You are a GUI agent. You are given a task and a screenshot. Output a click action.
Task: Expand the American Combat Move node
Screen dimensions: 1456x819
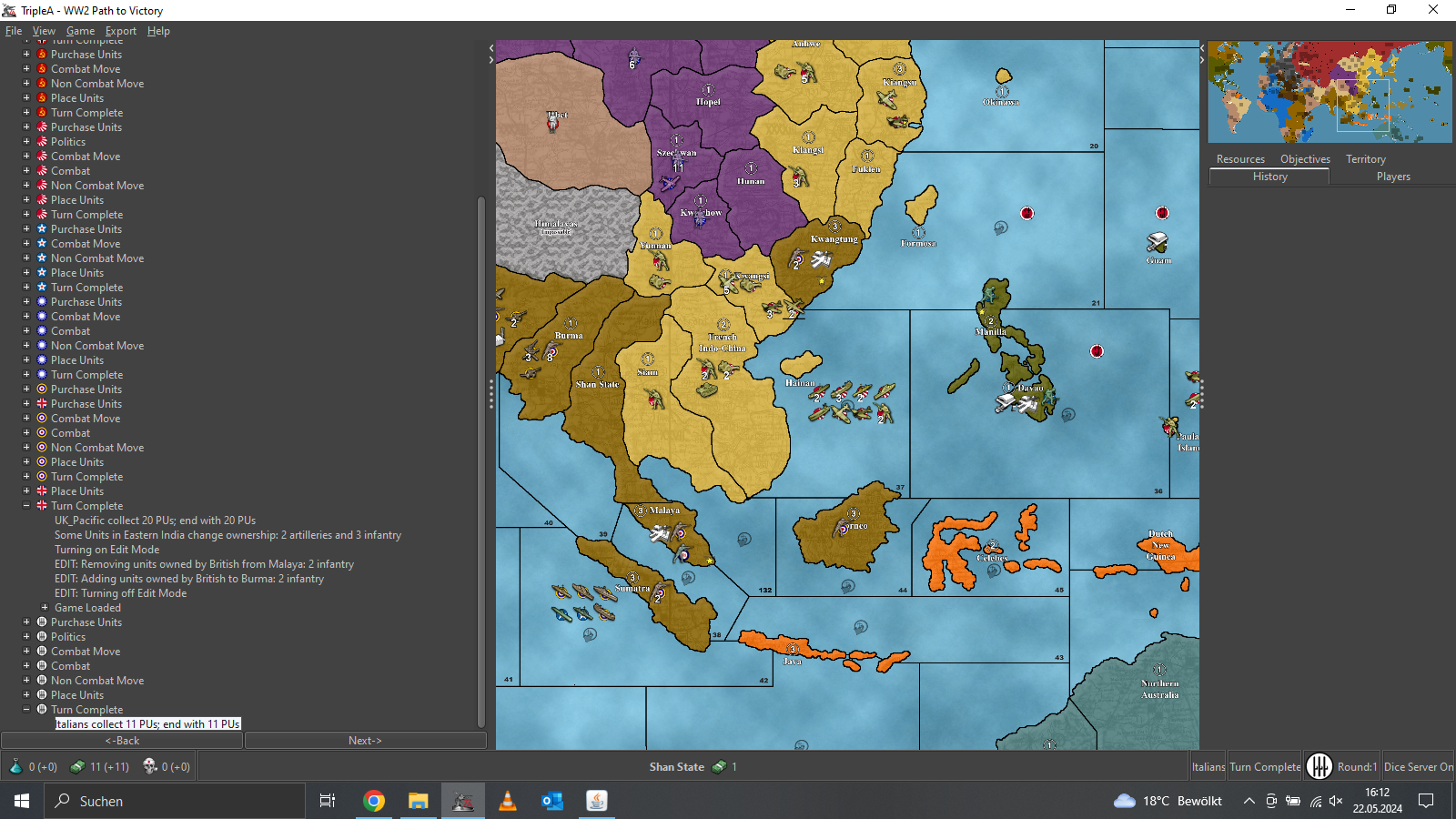(x=26, y=243)
